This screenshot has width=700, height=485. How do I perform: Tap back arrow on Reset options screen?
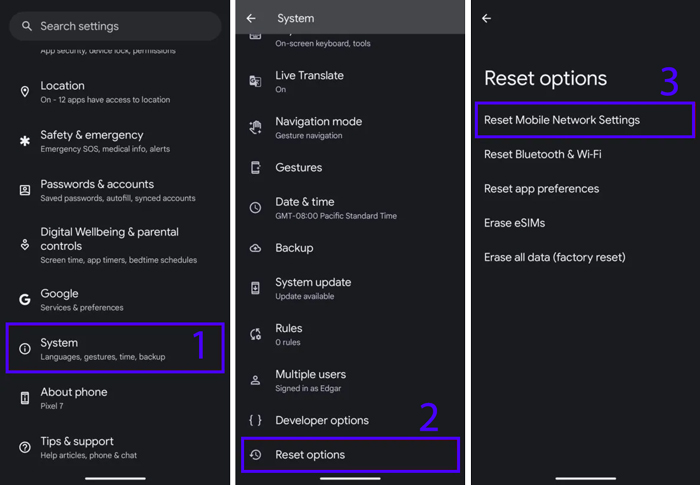point(487,18)
